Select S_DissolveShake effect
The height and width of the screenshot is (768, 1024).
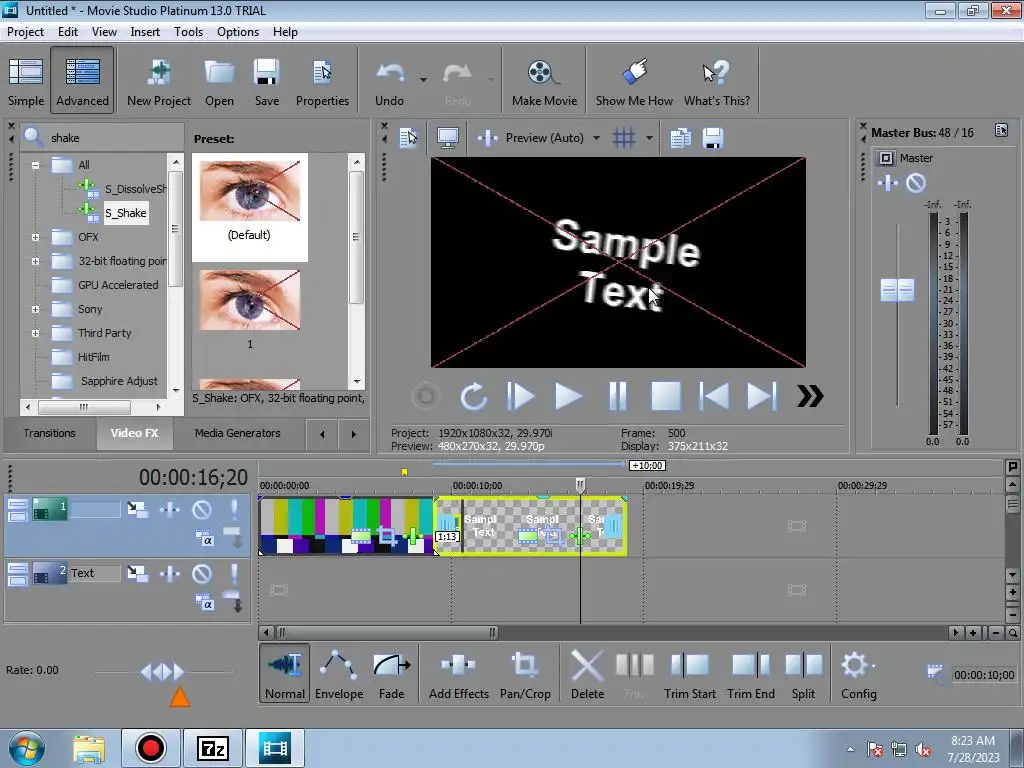tap(135, 189)
